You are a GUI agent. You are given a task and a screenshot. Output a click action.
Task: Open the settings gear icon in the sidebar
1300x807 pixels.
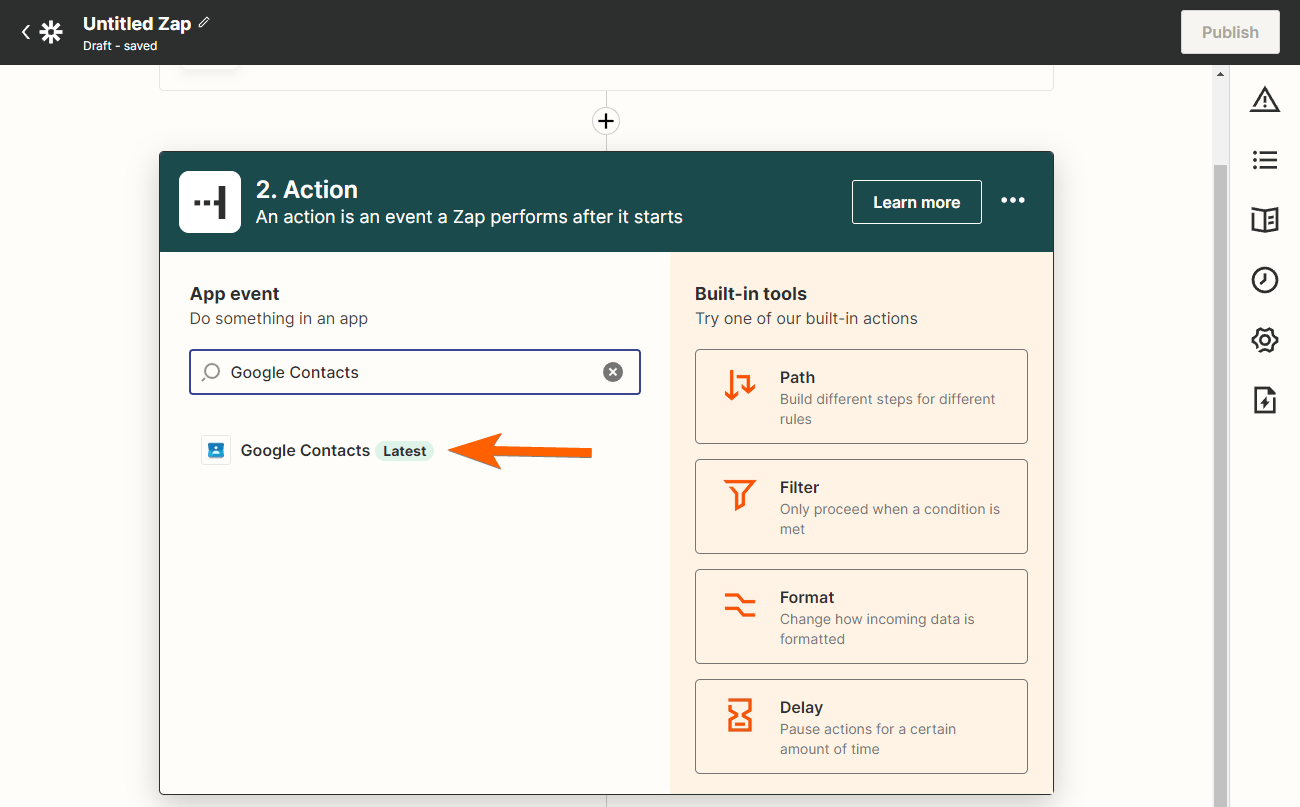click(x=1265, y=340)
